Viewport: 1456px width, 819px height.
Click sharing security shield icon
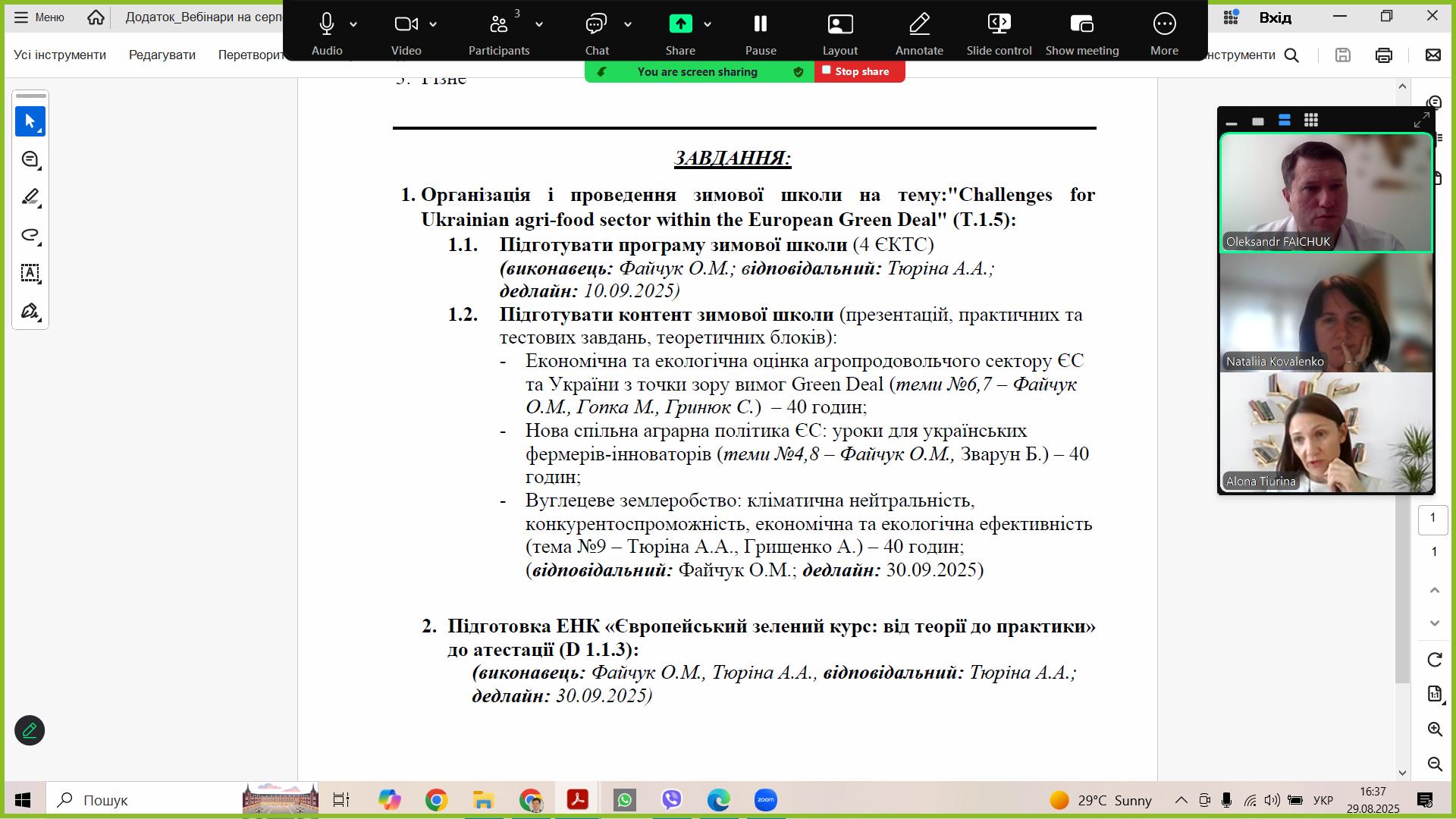point(798,72)
